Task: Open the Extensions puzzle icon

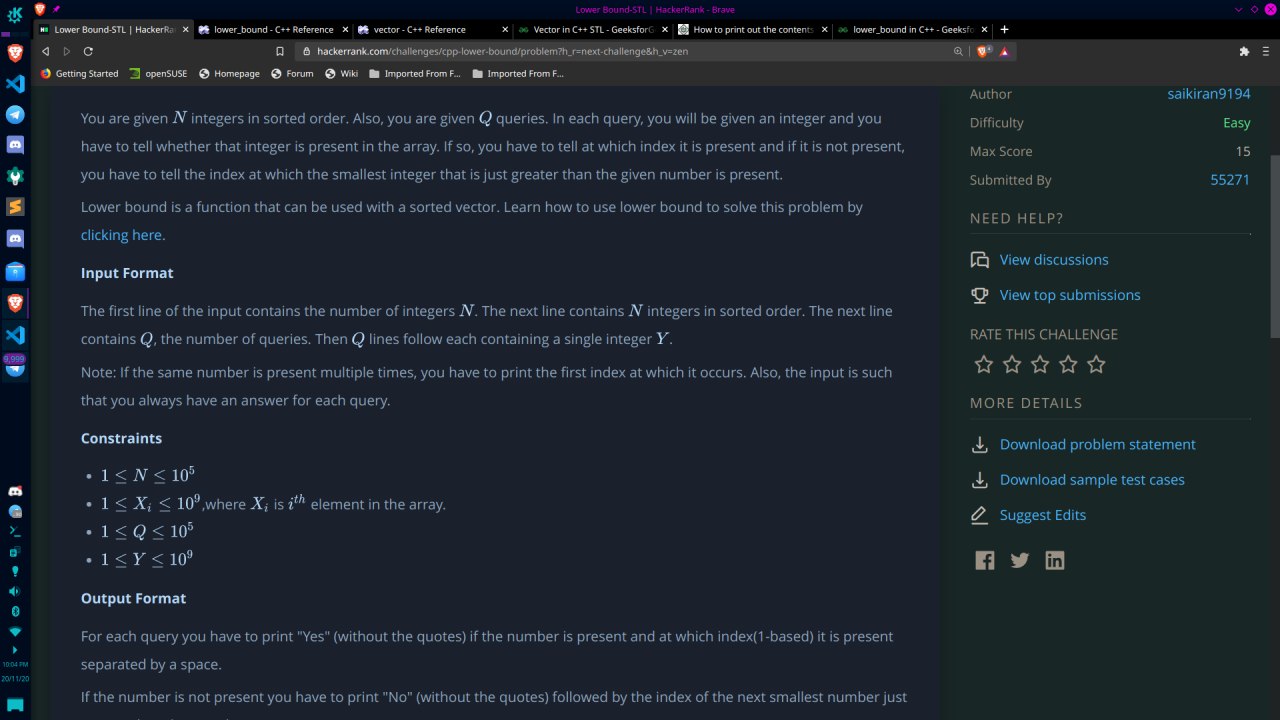Action: click(1244, 51)
